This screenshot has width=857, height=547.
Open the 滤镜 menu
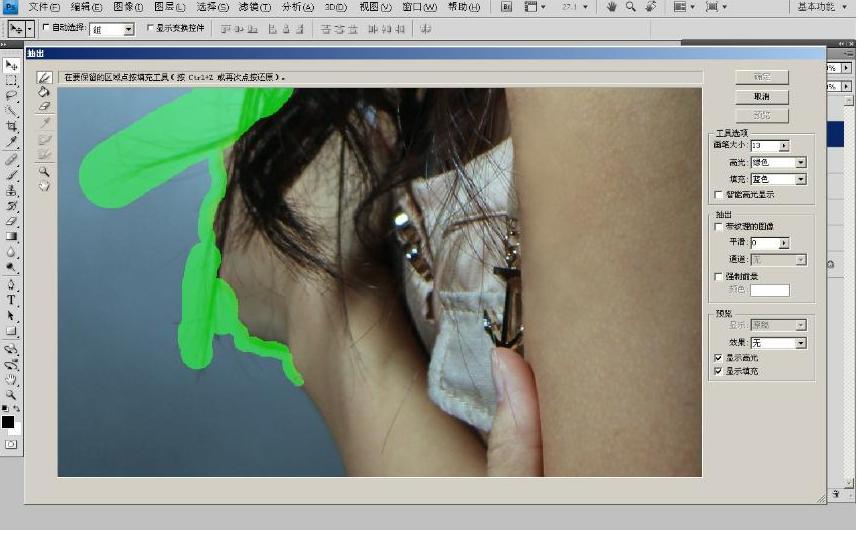(255, 7)
